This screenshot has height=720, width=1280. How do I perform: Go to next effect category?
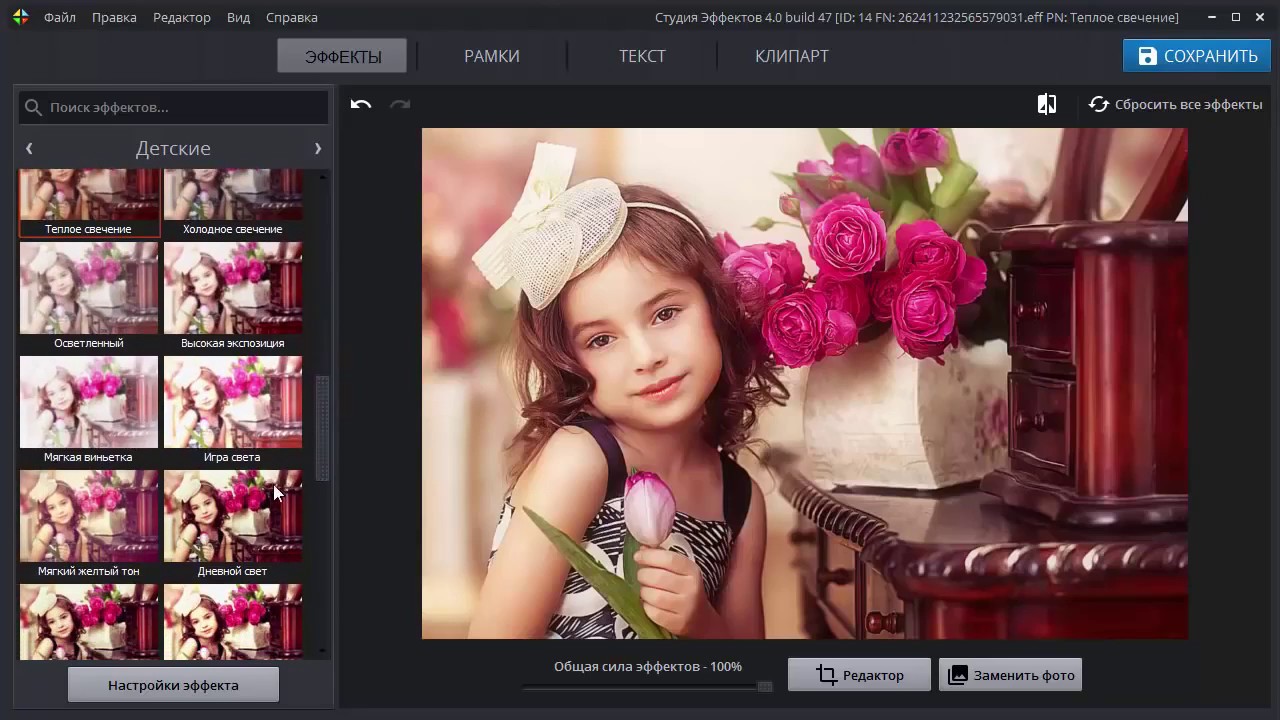coord(318,148)
